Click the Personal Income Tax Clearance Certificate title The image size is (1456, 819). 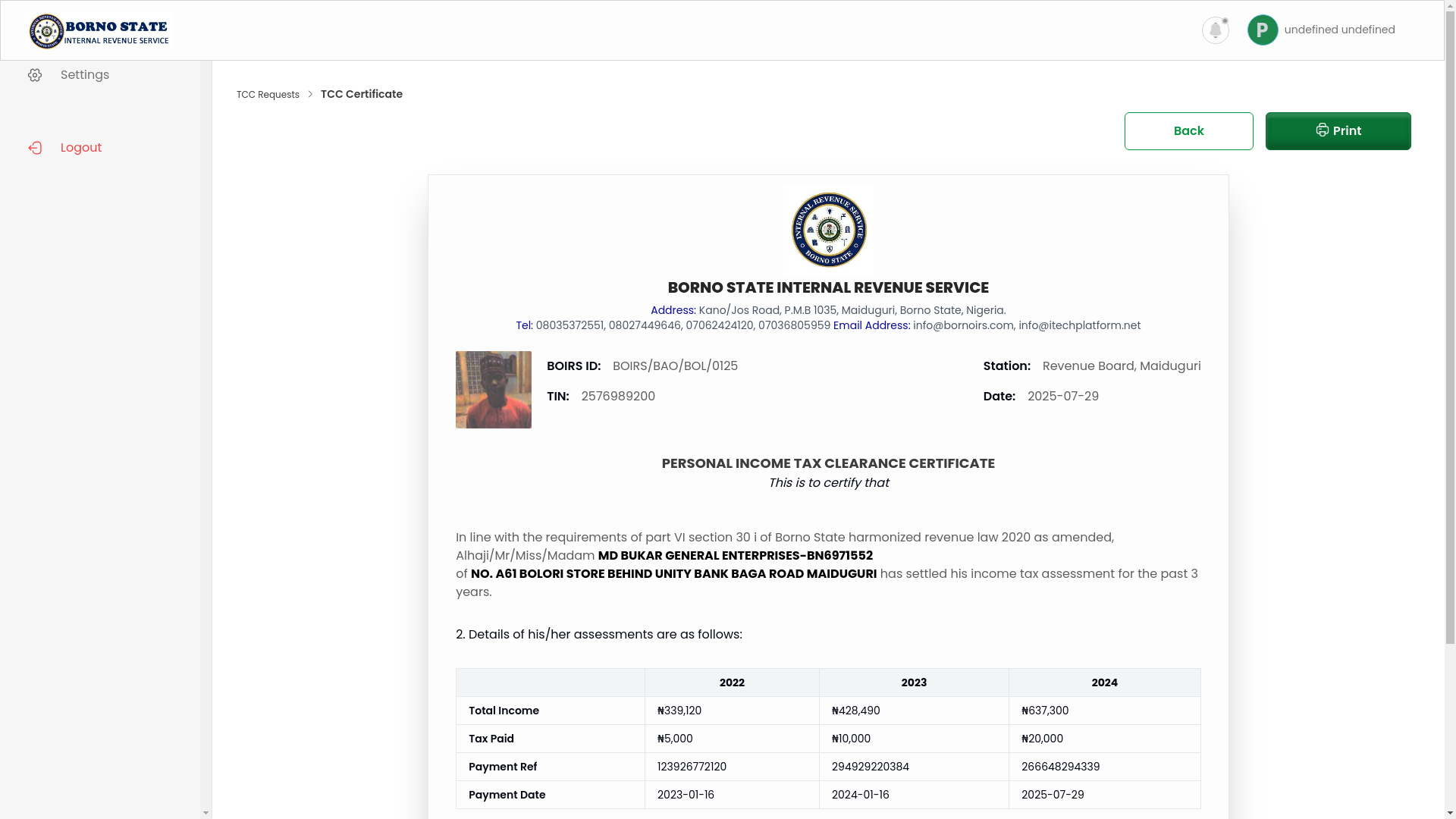(828, 463)
